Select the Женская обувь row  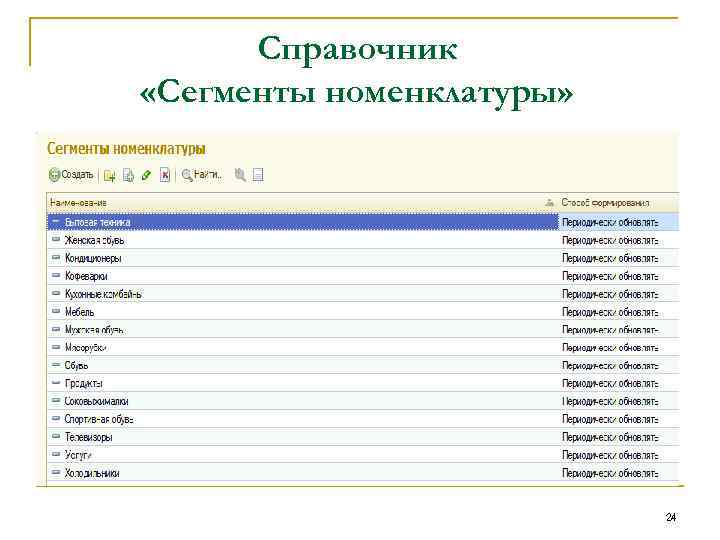pos(363,240)
